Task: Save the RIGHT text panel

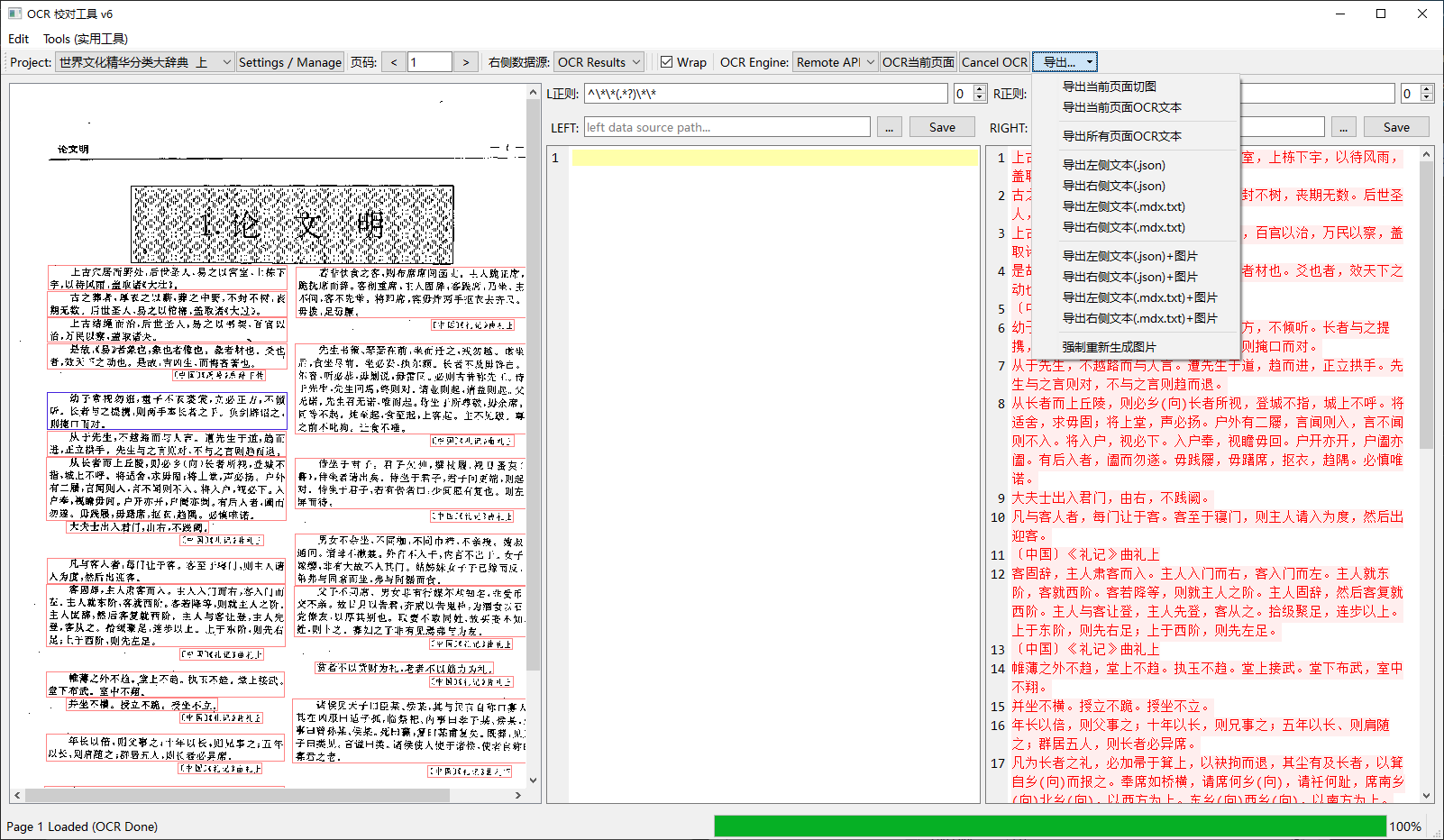Action: pos(1396,127)
